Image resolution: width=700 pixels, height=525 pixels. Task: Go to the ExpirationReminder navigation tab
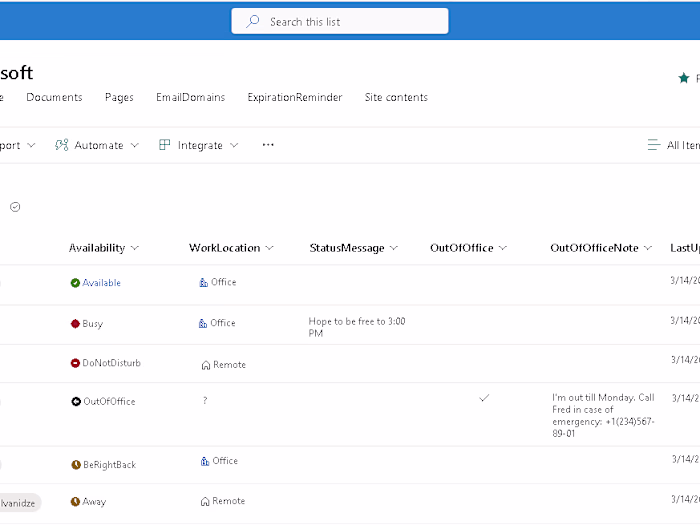(295, 97)
